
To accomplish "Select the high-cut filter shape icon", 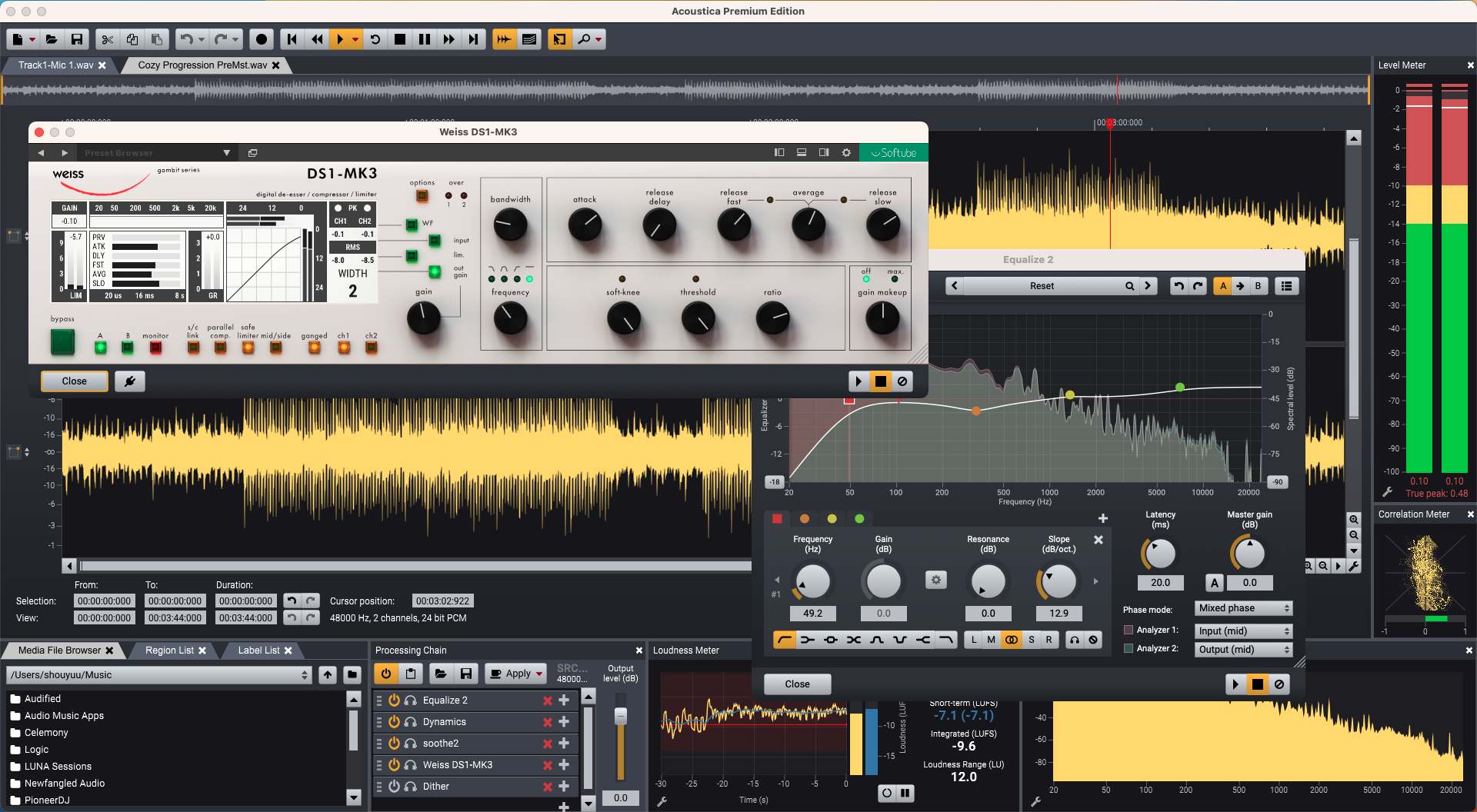I will coord(946,640).
